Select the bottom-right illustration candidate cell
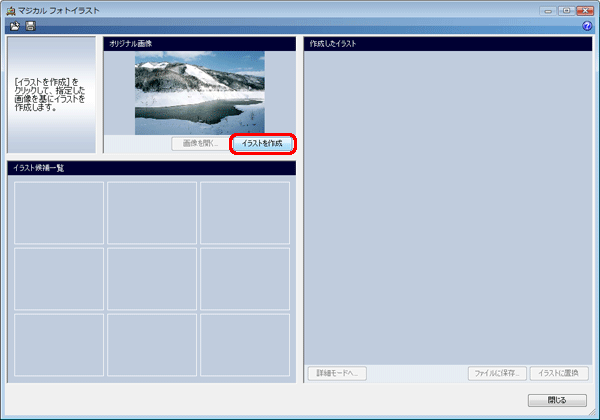This screenshot has width=600, height=420. tap(245, 344)
